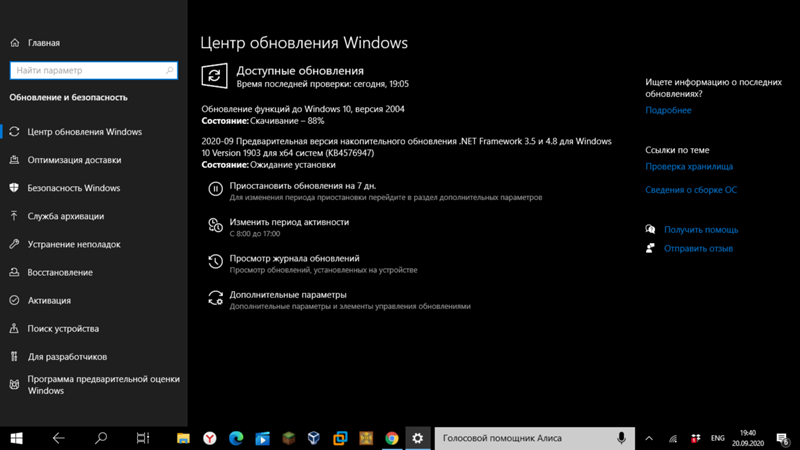Screen dimensions: 800x450
Task: Open the network tray icon
Action: pyautogui.click(x=673, y=438)
